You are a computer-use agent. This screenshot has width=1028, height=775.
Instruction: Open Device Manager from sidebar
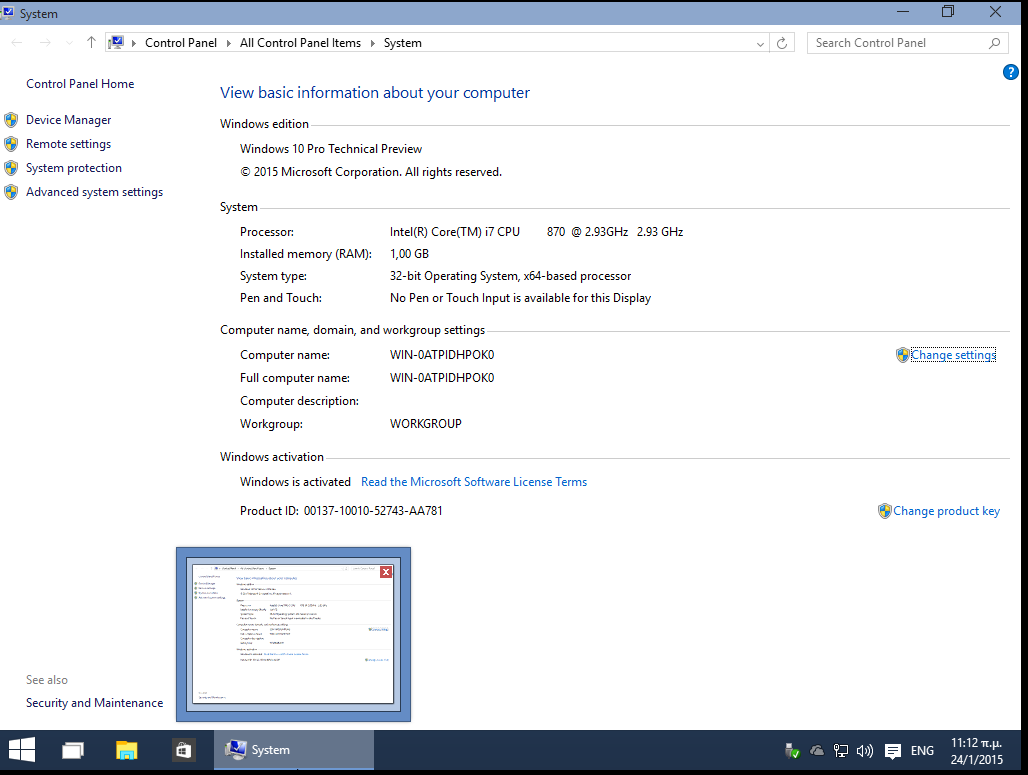click(68, 120)
